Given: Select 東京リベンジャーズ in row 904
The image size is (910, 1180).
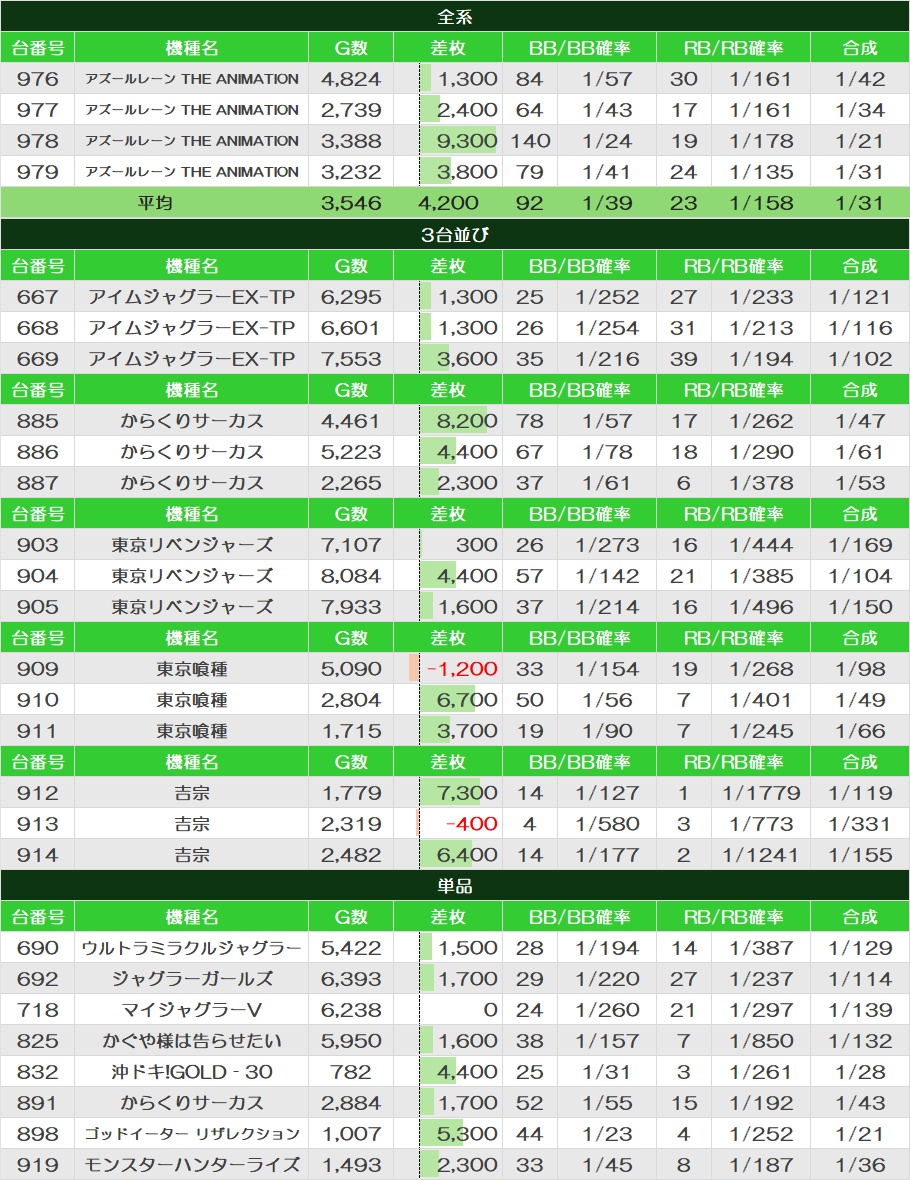Looking at the screenshot, I should coord(191,576).
